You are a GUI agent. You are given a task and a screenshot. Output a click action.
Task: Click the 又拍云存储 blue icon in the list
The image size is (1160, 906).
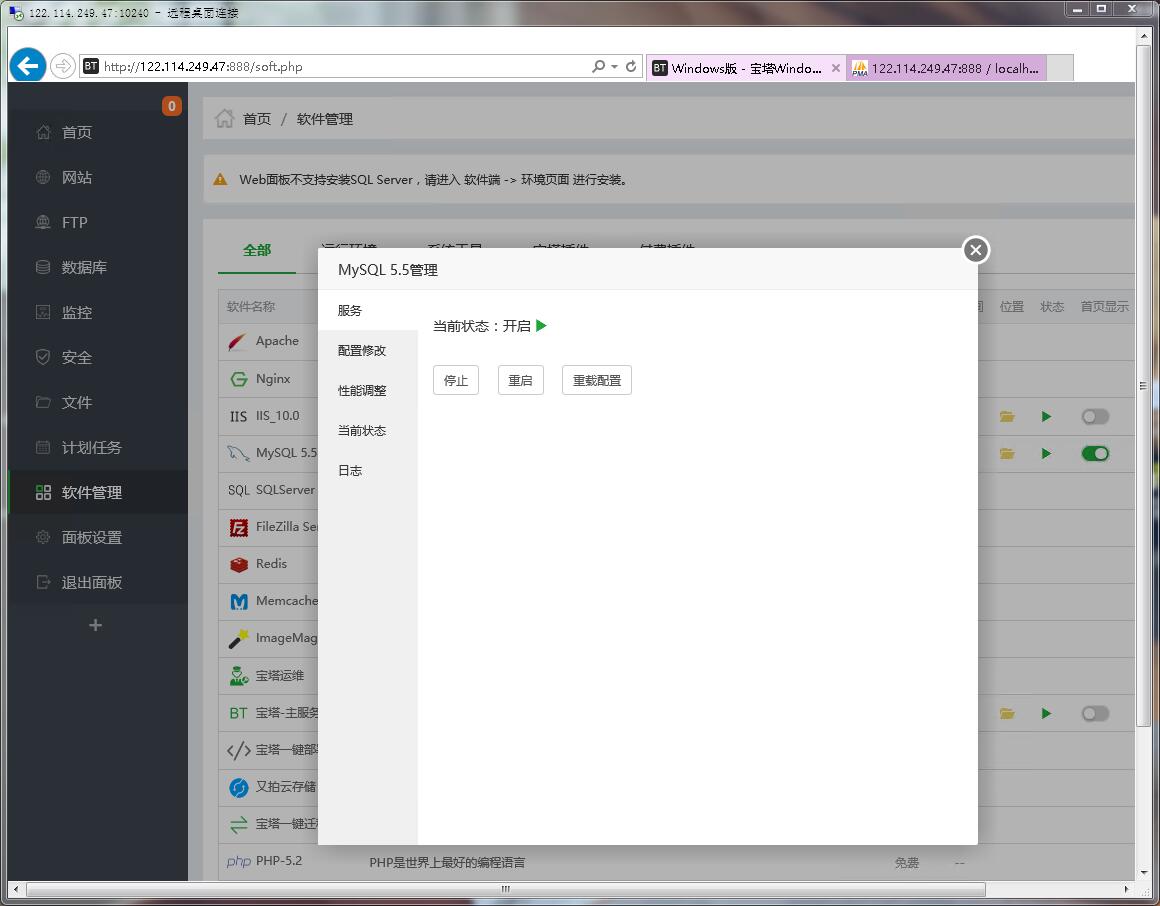click(238, 788)
